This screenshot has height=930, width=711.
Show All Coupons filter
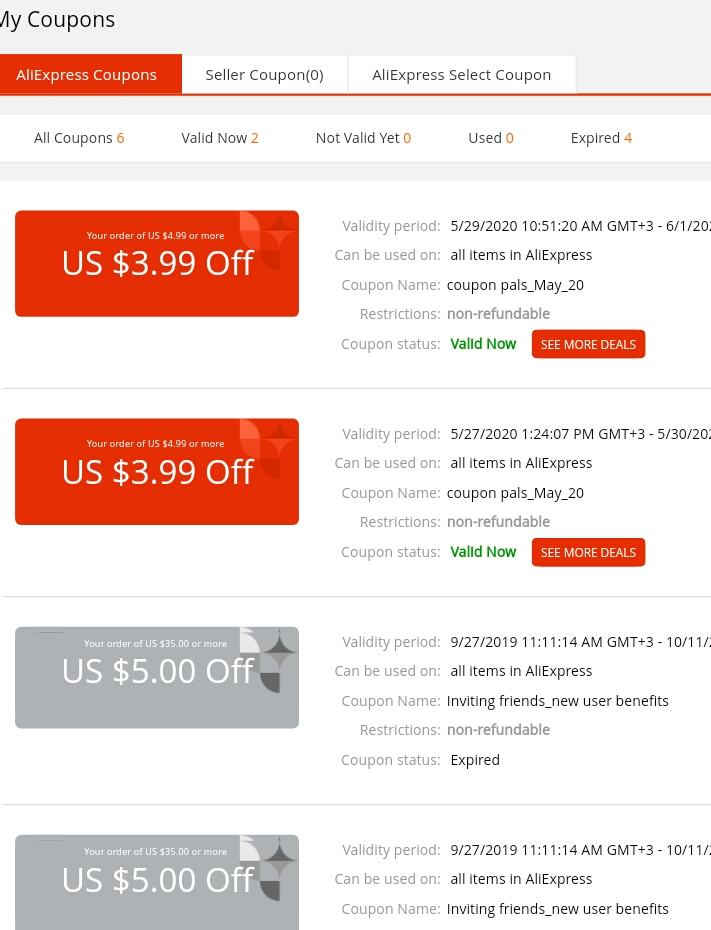coord(79,138)
